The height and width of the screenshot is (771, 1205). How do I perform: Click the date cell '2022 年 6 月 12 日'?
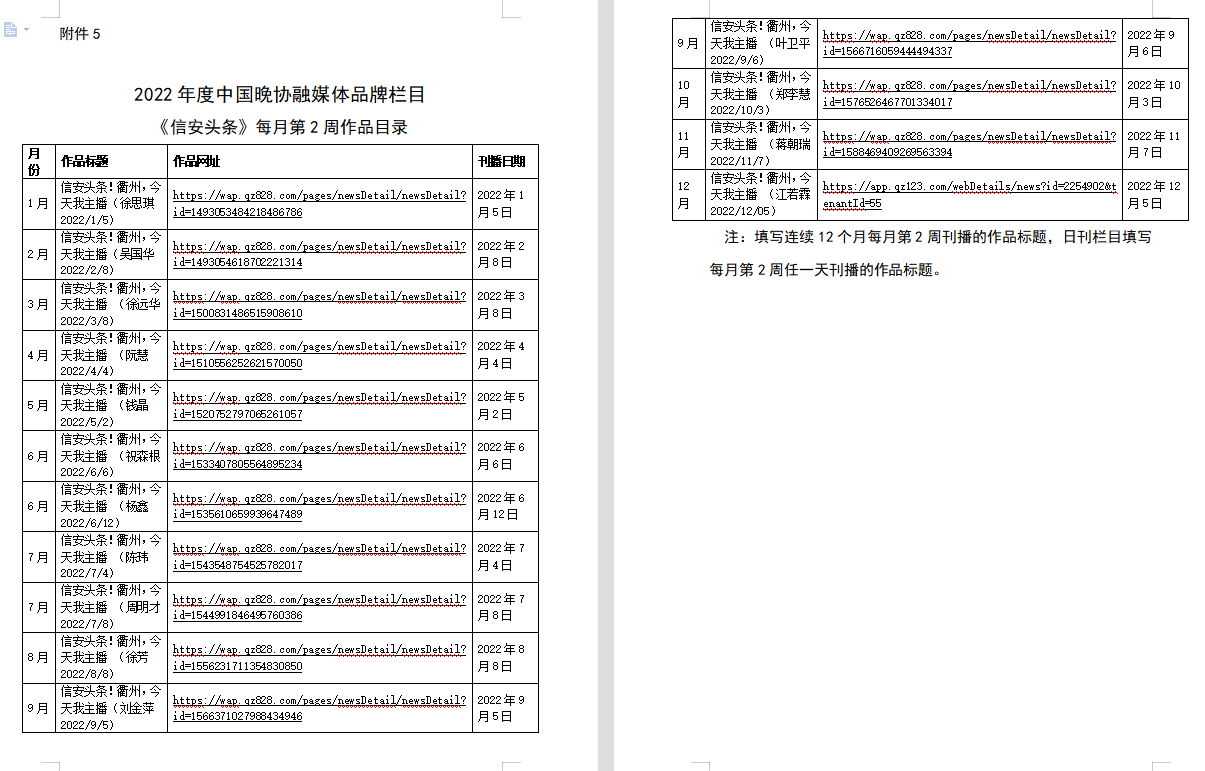point(505,506)
